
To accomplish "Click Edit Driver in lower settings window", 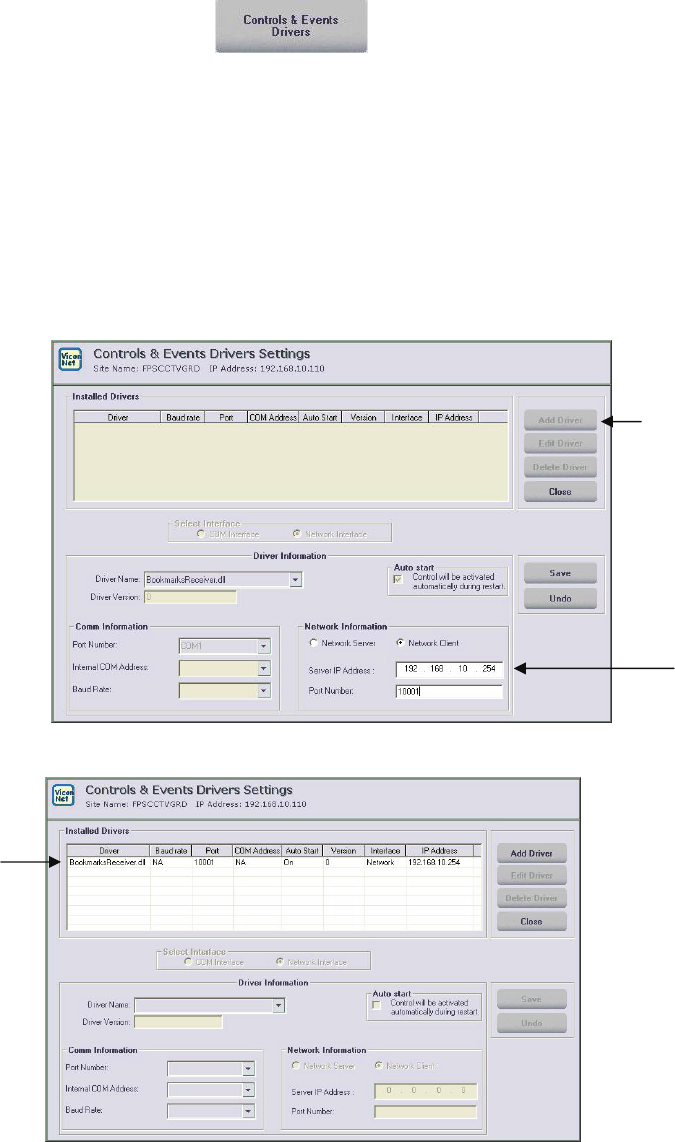I will pos(532,876).
